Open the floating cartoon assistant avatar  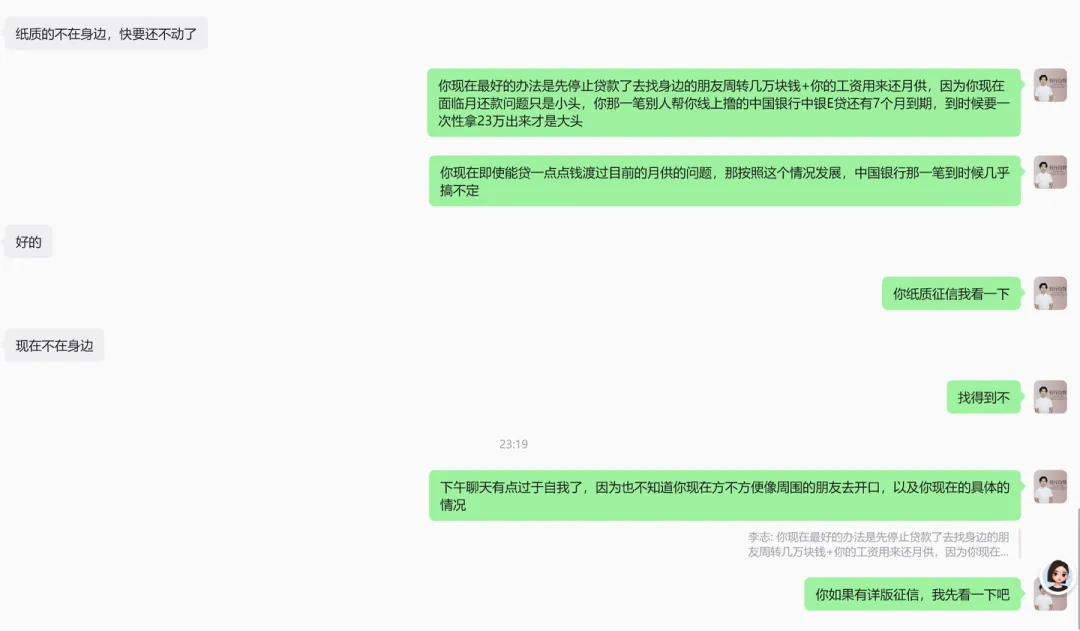tap(1058, 576)
